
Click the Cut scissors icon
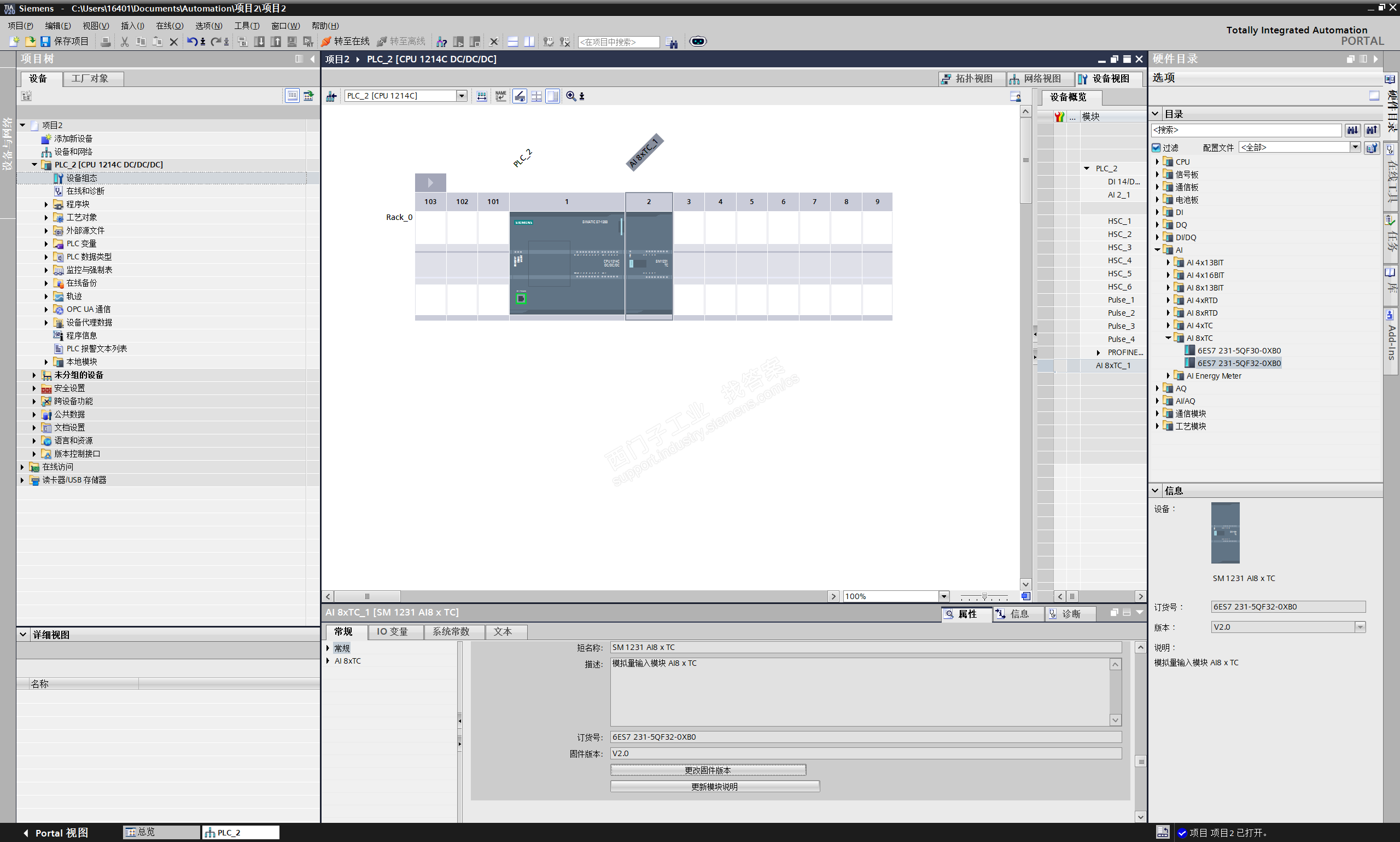tap(125, 42)
